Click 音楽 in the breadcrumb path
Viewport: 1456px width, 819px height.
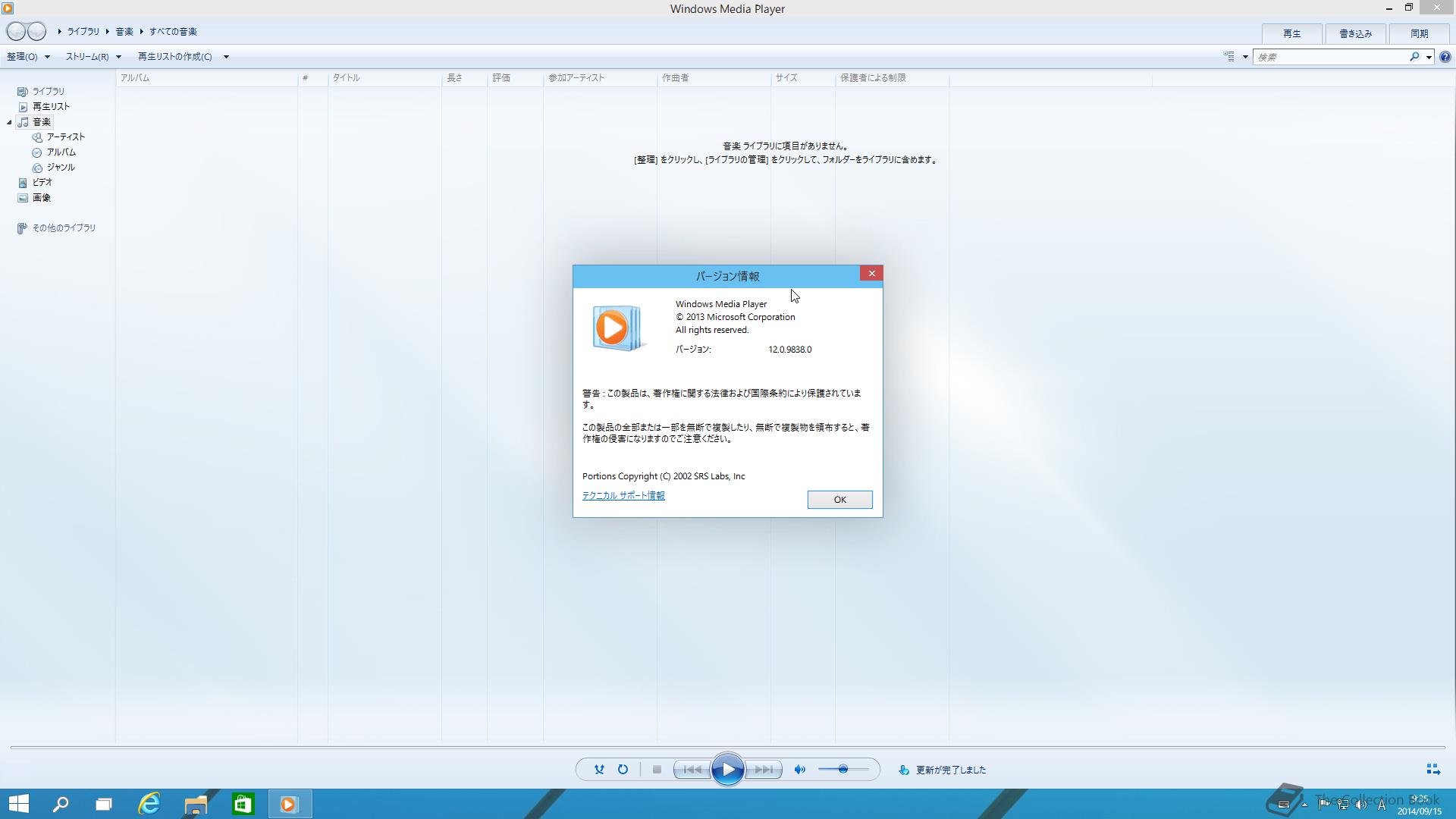click(124, 32)
